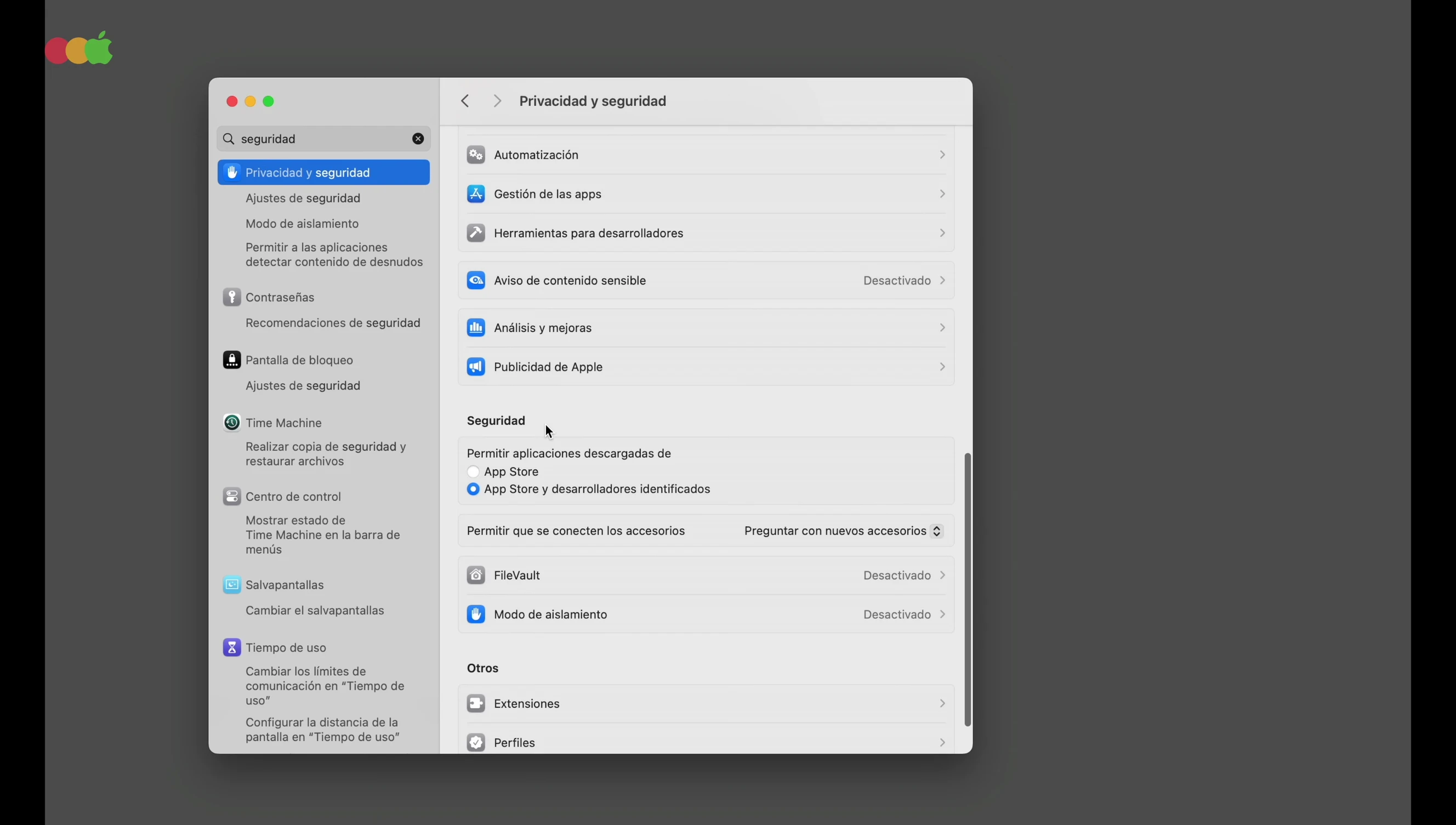Click the Privacidad y seguridad hand icon in sidebar
1456x825 pixels.
click(x=232, y=172)
